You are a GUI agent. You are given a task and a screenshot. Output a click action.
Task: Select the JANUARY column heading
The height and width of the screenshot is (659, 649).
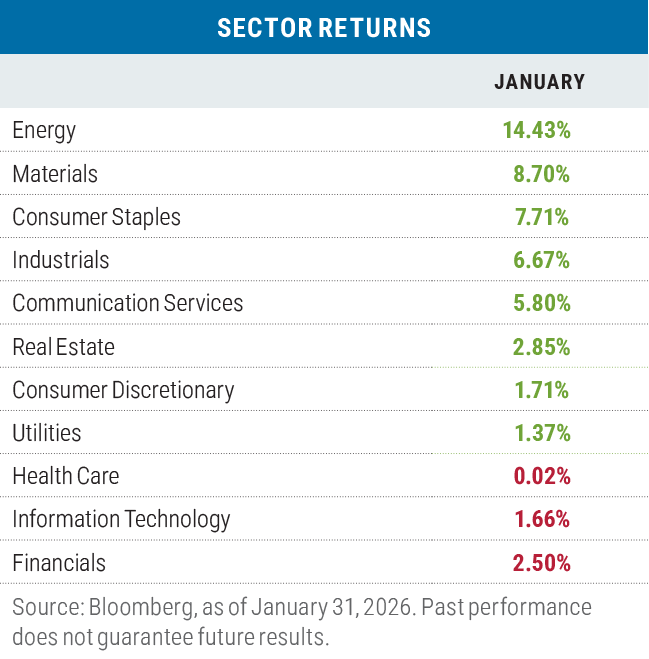click(x=539, y=82)
